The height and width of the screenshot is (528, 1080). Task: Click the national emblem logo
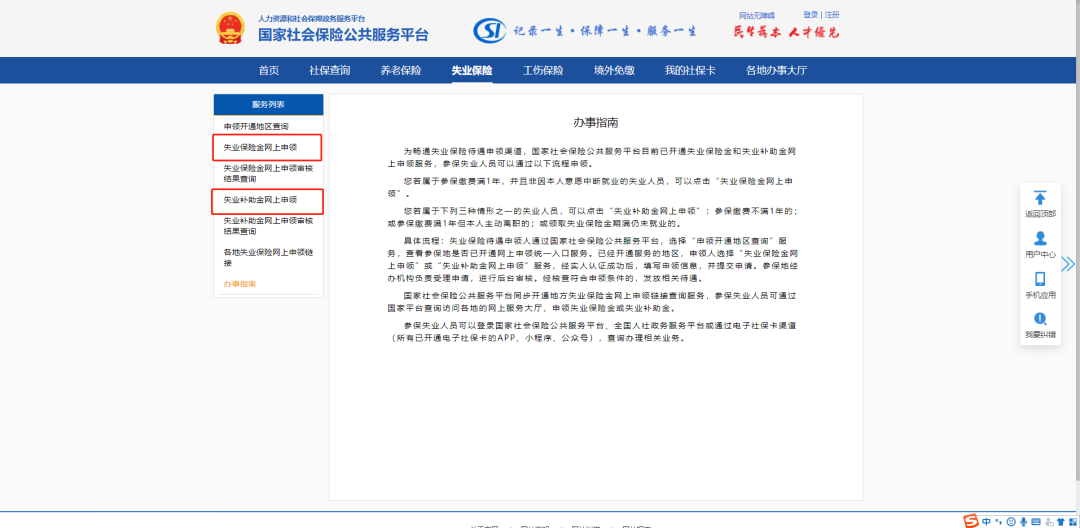pyautogui.click(x=230, y=28)
